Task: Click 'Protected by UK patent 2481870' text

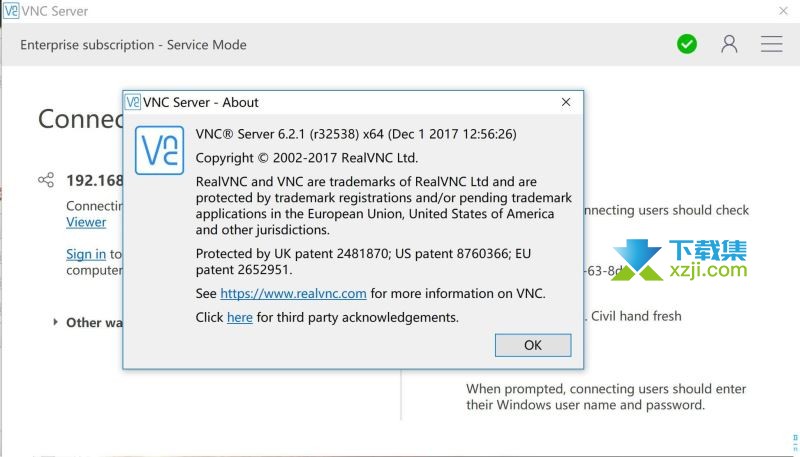Action: click(293, 253)
